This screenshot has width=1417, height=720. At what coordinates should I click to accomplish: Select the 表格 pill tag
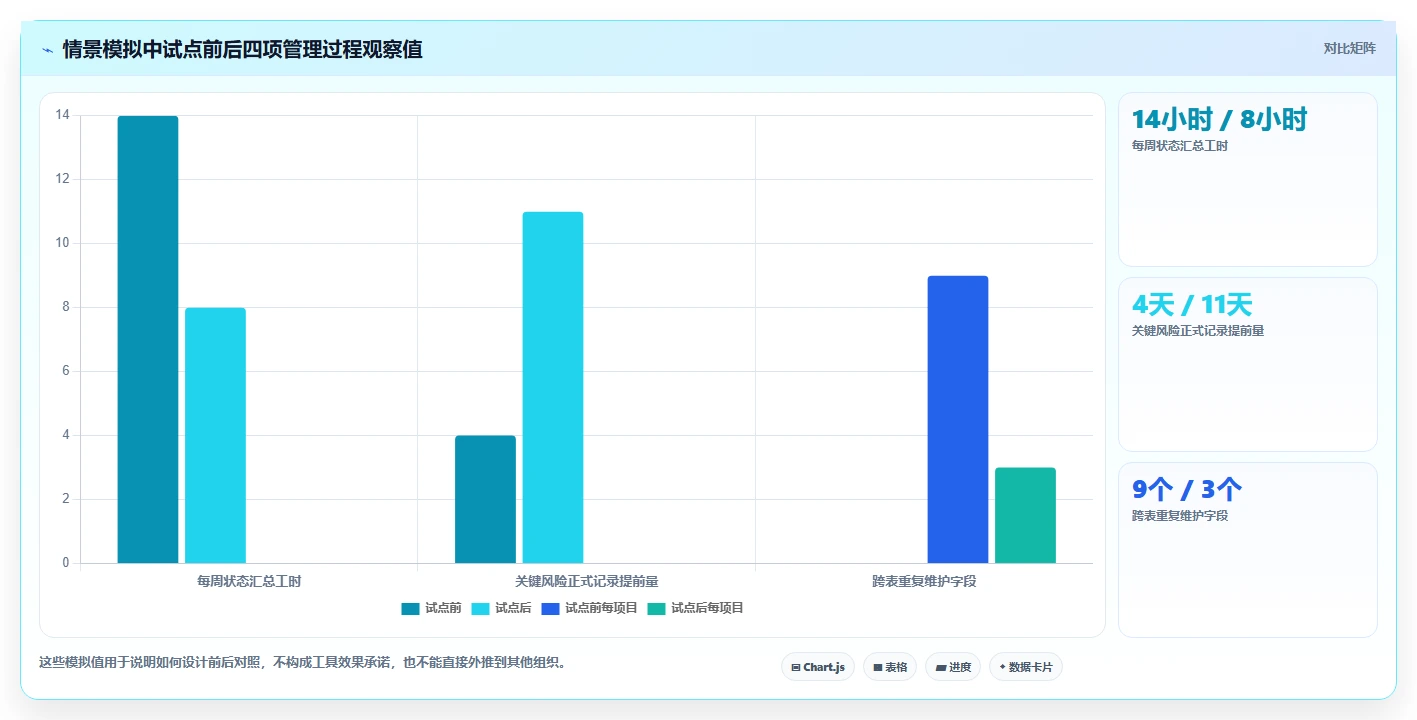(890, 667)
